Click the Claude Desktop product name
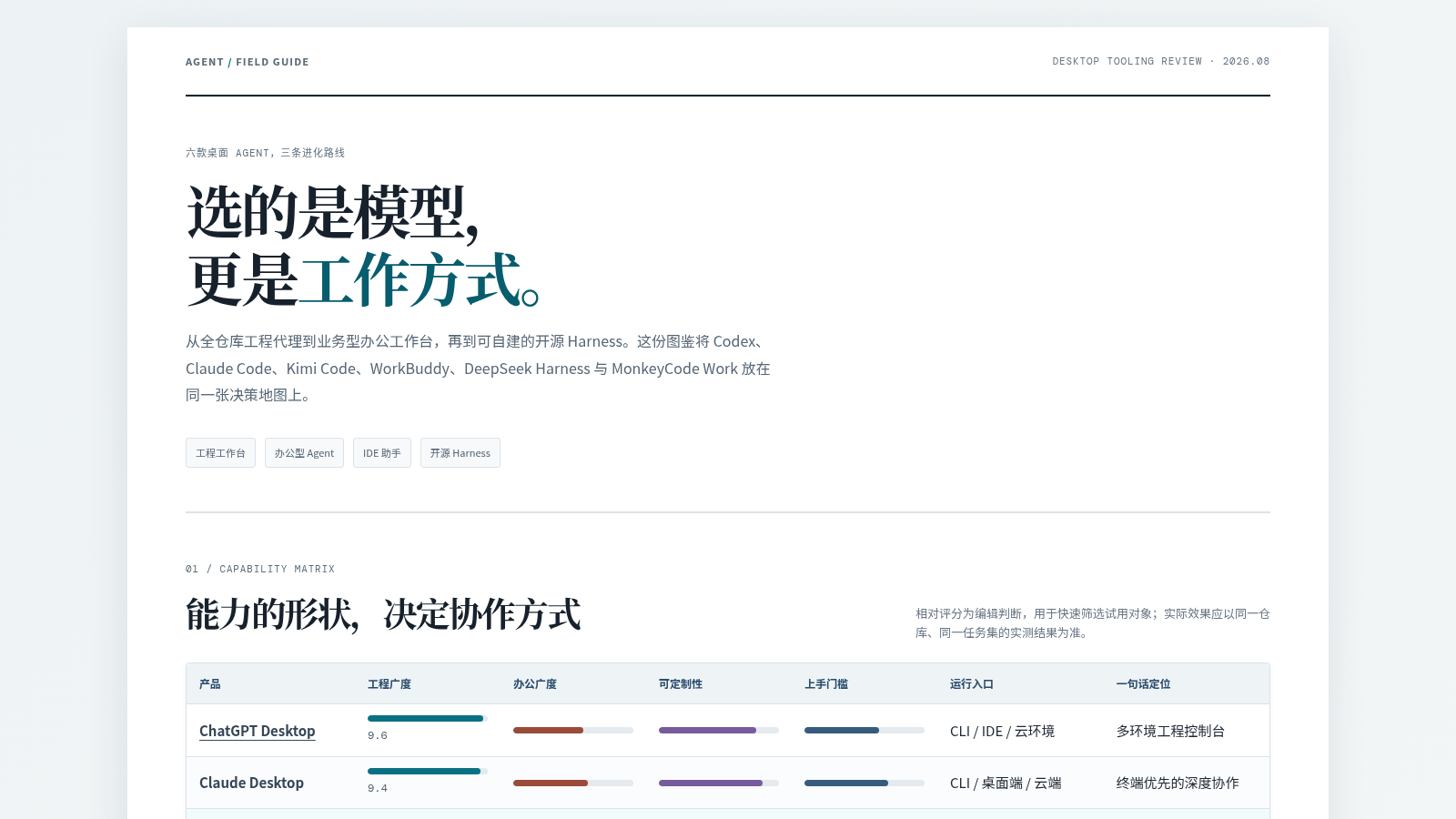This screenshot has width=1456, height=819. [251, 783]
